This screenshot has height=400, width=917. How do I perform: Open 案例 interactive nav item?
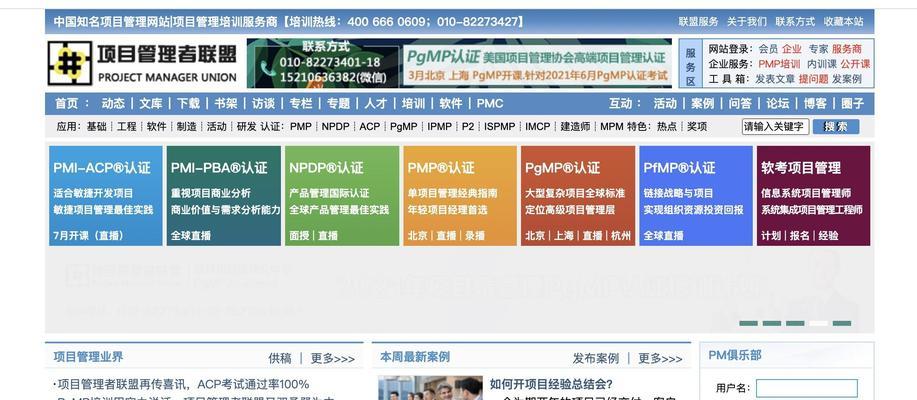tap(702, 104)
